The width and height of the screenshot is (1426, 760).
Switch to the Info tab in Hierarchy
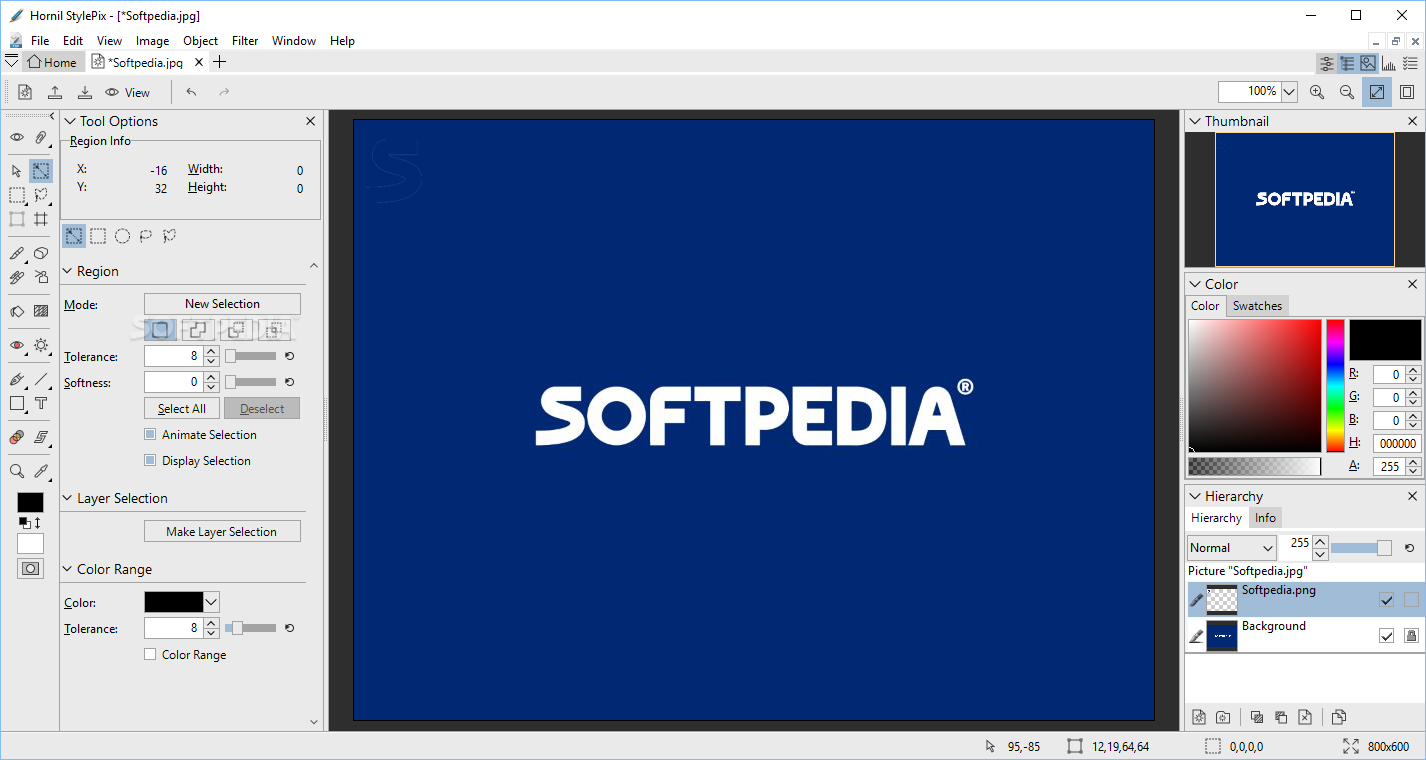pos(1265,518)
